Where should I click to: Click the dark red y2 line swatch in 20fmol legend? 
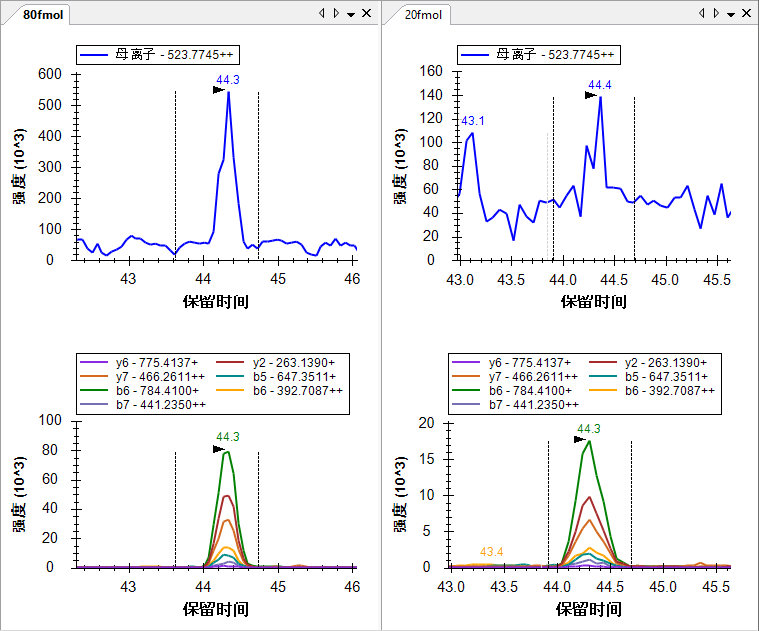coord(603,362)
